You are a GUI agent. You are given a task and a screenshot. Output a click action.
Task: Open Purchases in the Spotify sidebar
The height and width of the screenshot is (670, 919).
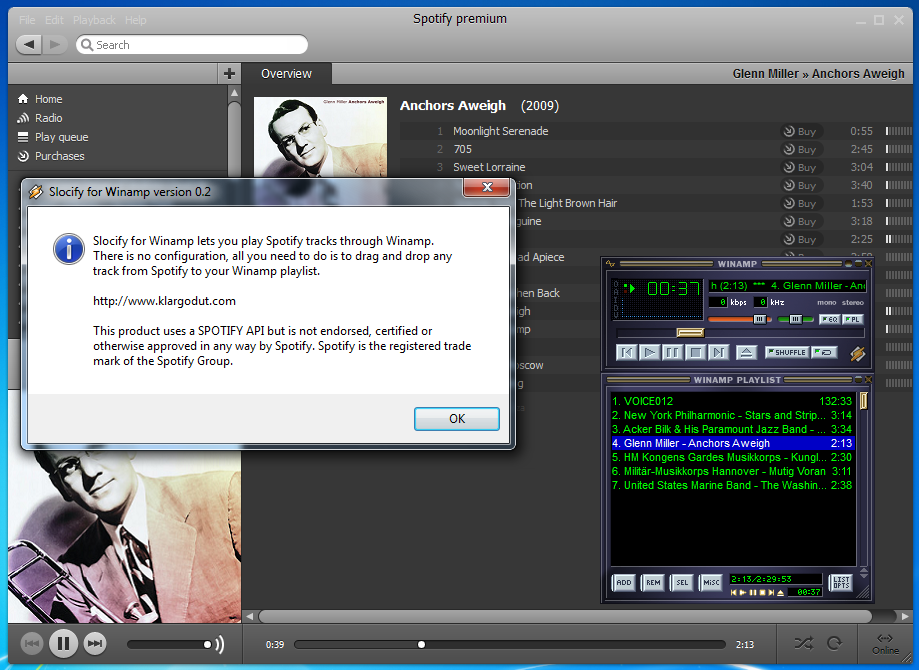(50, 156)
